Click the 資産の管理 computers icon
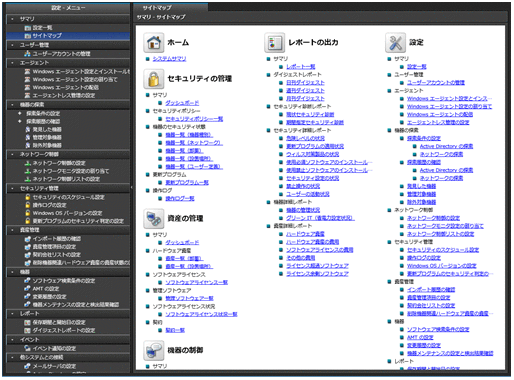Screen dimensions: 514x380 (154, 218)
